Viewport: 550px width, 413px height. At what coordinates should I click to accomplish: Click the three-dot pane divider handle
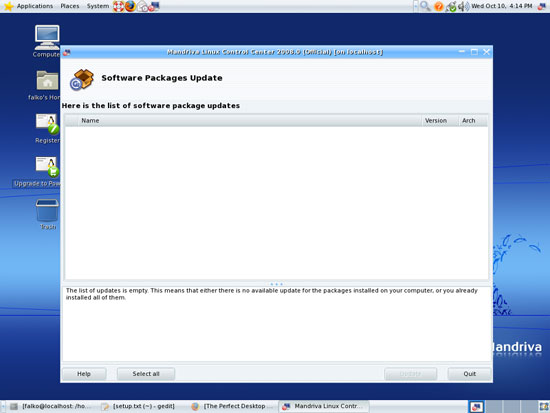pyautogui.click(x=276, y=284)
